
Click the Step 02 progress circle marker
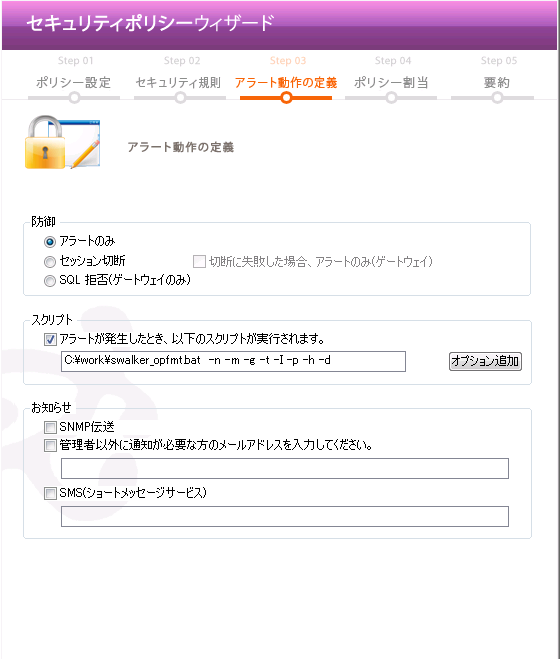click(180, 98)
